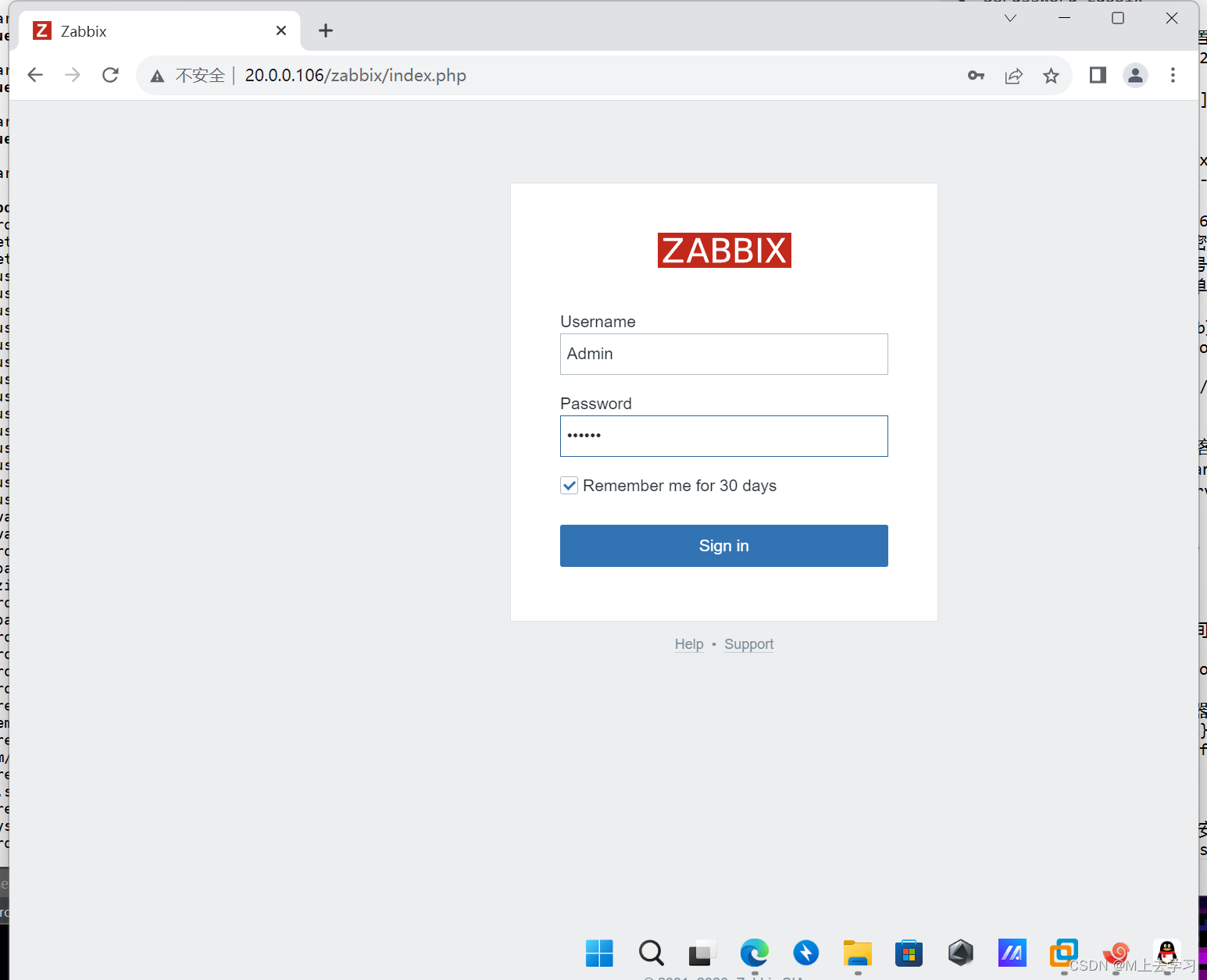
Task: Click the share page icon
Action: [1013, 76]
